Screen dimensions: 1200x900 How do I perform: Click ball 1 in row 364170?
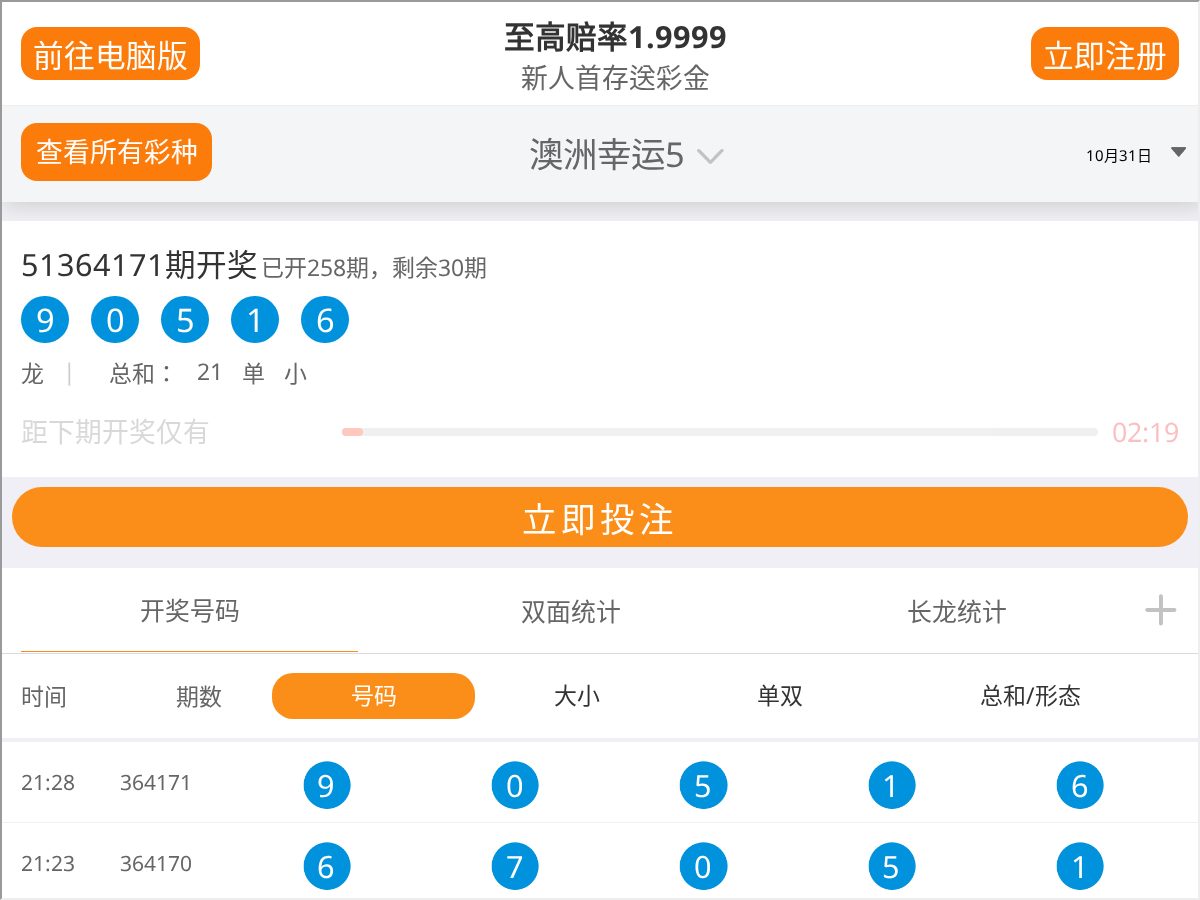coord(1080,866)
